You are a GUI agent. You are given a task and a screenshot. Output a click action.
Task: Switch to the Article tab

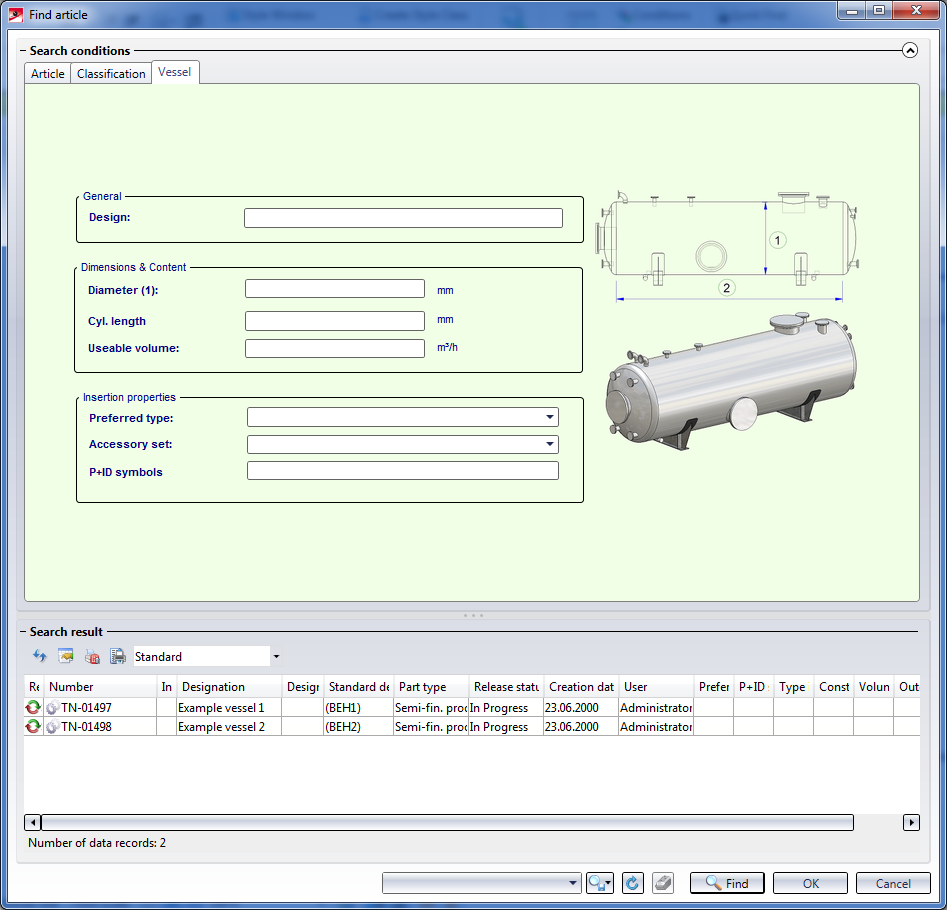pos(47,74)
